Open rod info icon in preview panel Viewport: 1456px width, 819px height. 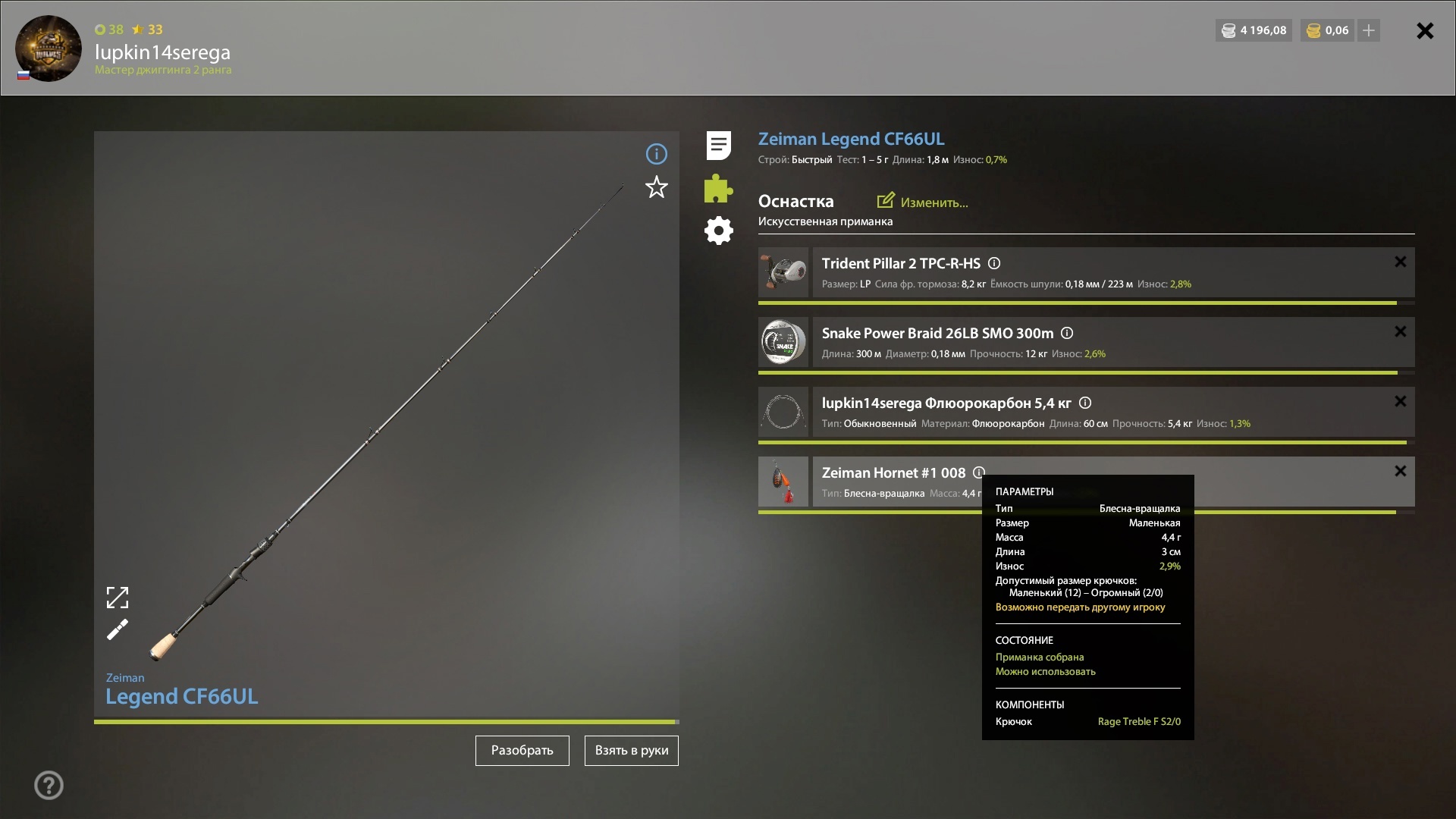click(656, 154)
